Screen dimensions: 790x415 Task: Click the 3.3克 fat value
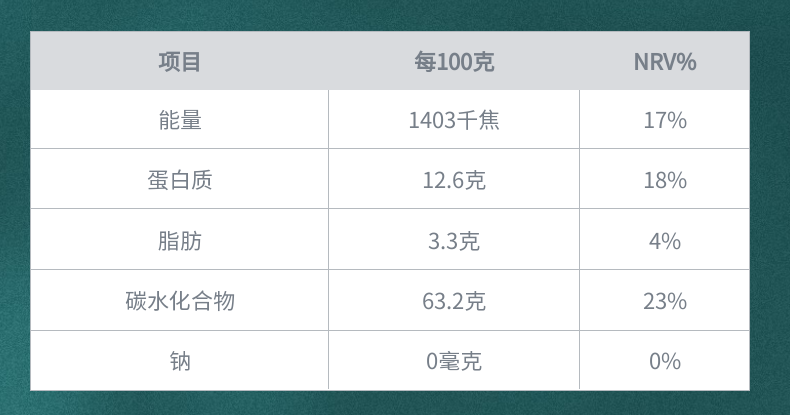[x=454, y=240]
